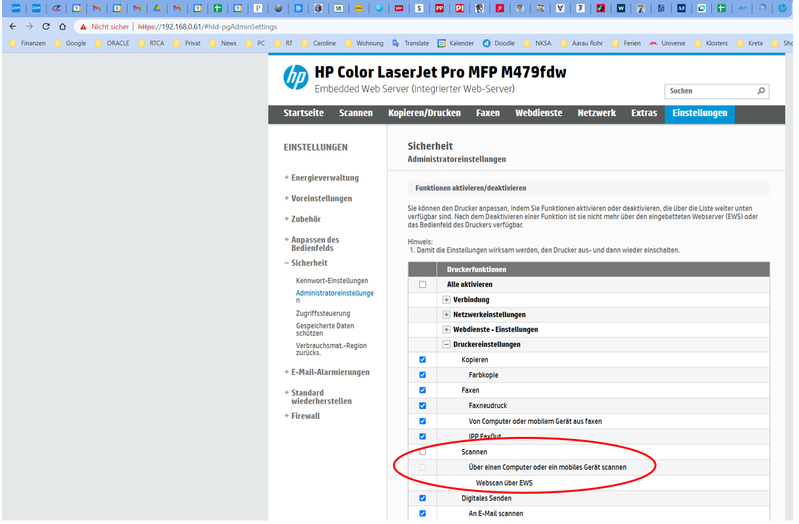Open the Netzwerk tab
Image resolution: width=799 pixels, height=524 pixels.
[597, 113]
